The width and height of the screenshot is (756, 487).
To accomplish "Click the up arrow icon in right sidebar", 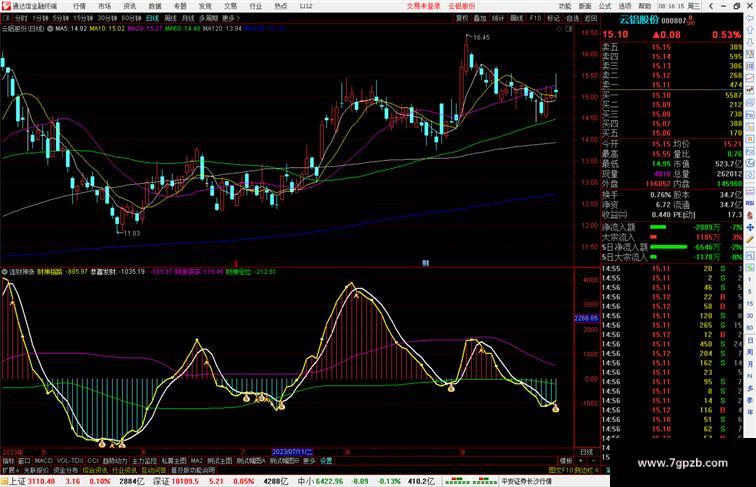I will (750, 30).
